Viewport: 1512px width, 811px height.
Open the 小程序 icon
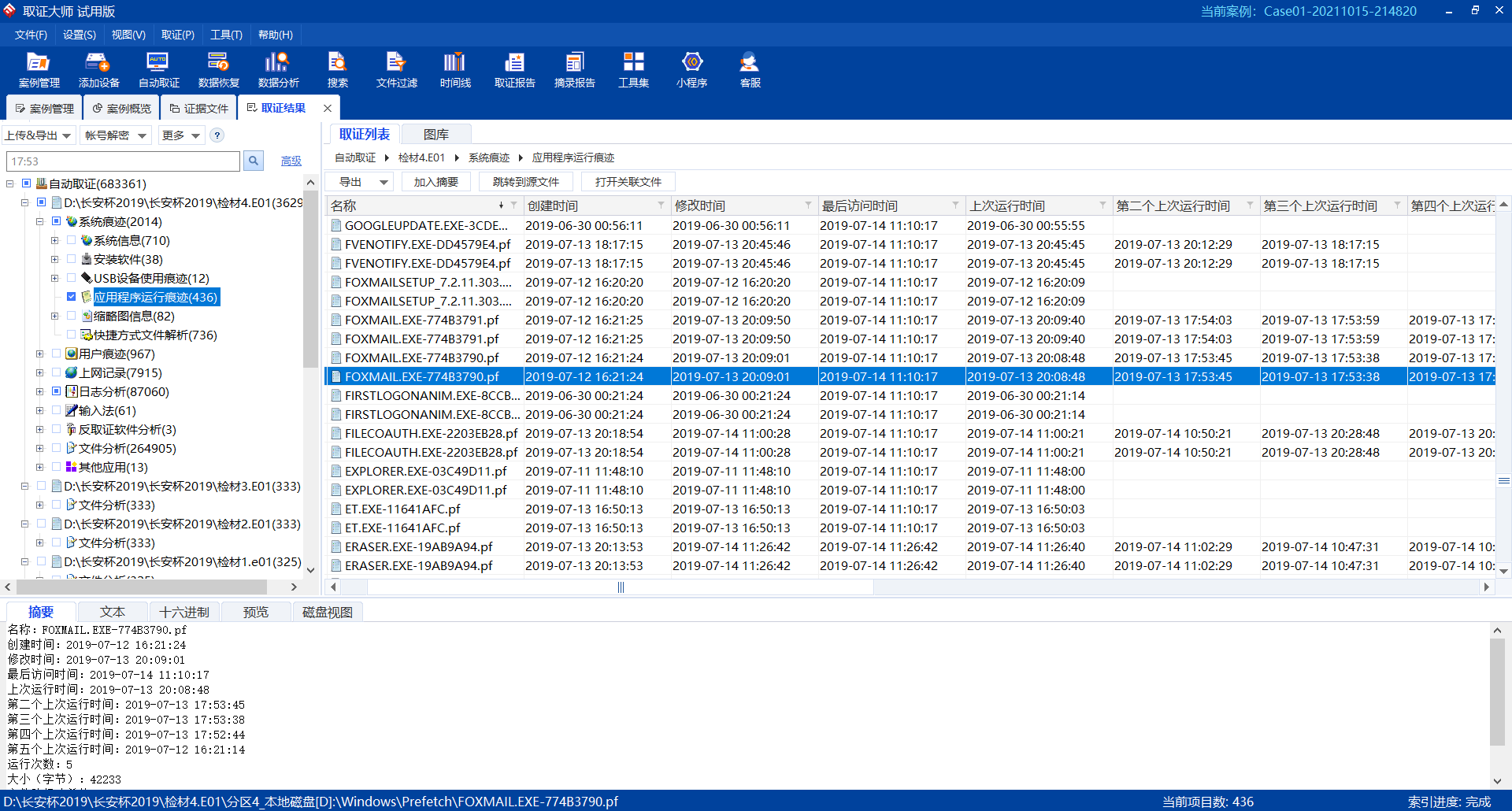click(691, 69)
